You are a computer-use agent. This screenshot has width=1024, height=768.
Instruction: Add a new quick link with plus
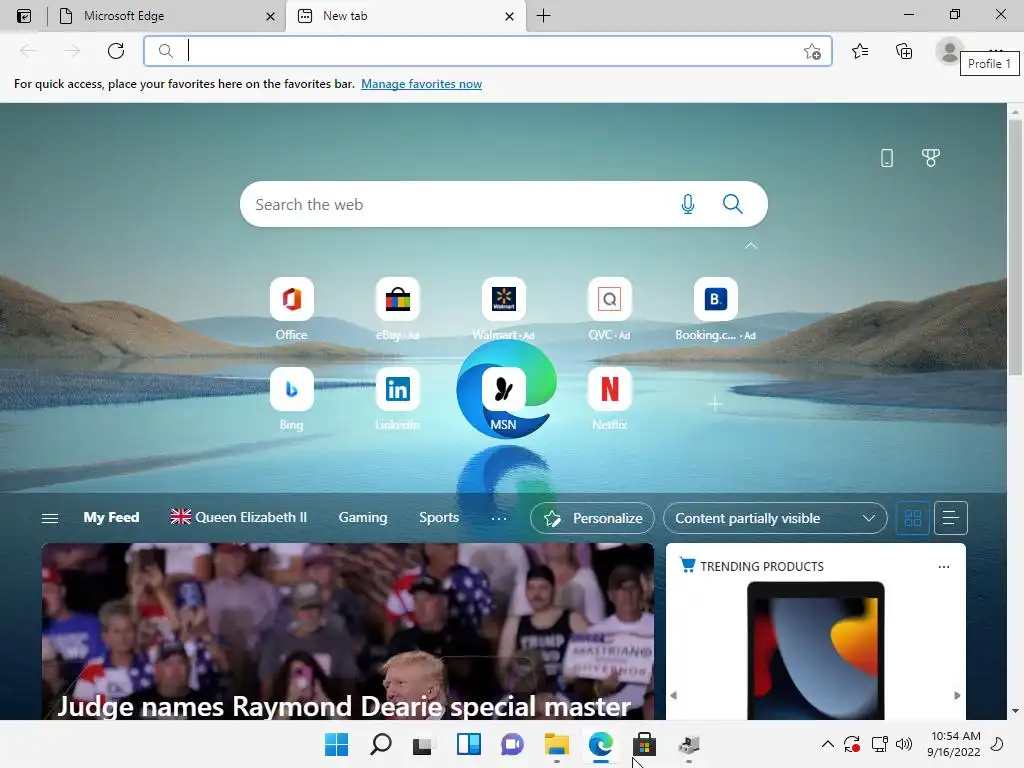715,404
